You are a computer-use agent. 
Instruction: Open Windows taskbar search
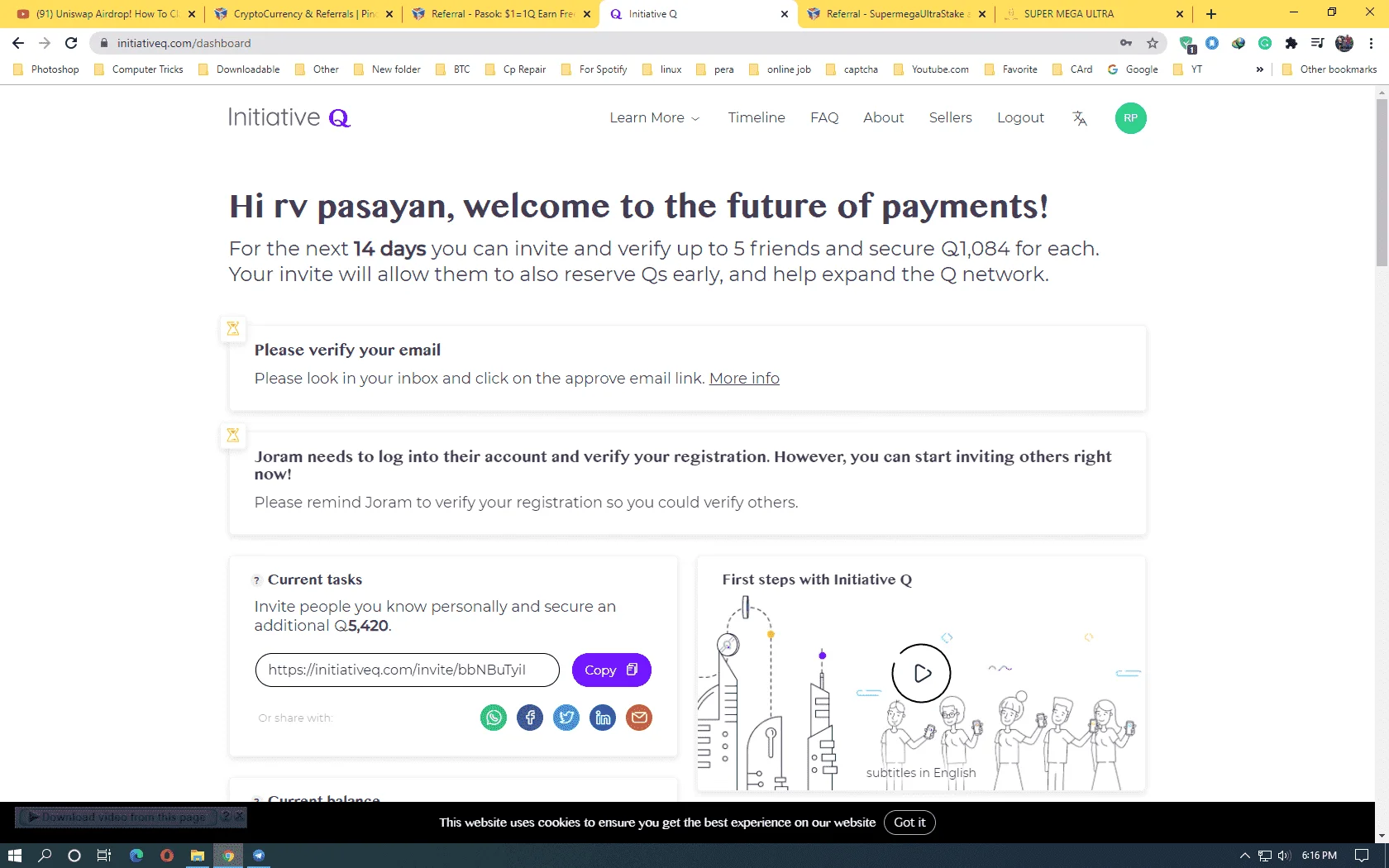point(45,856)
